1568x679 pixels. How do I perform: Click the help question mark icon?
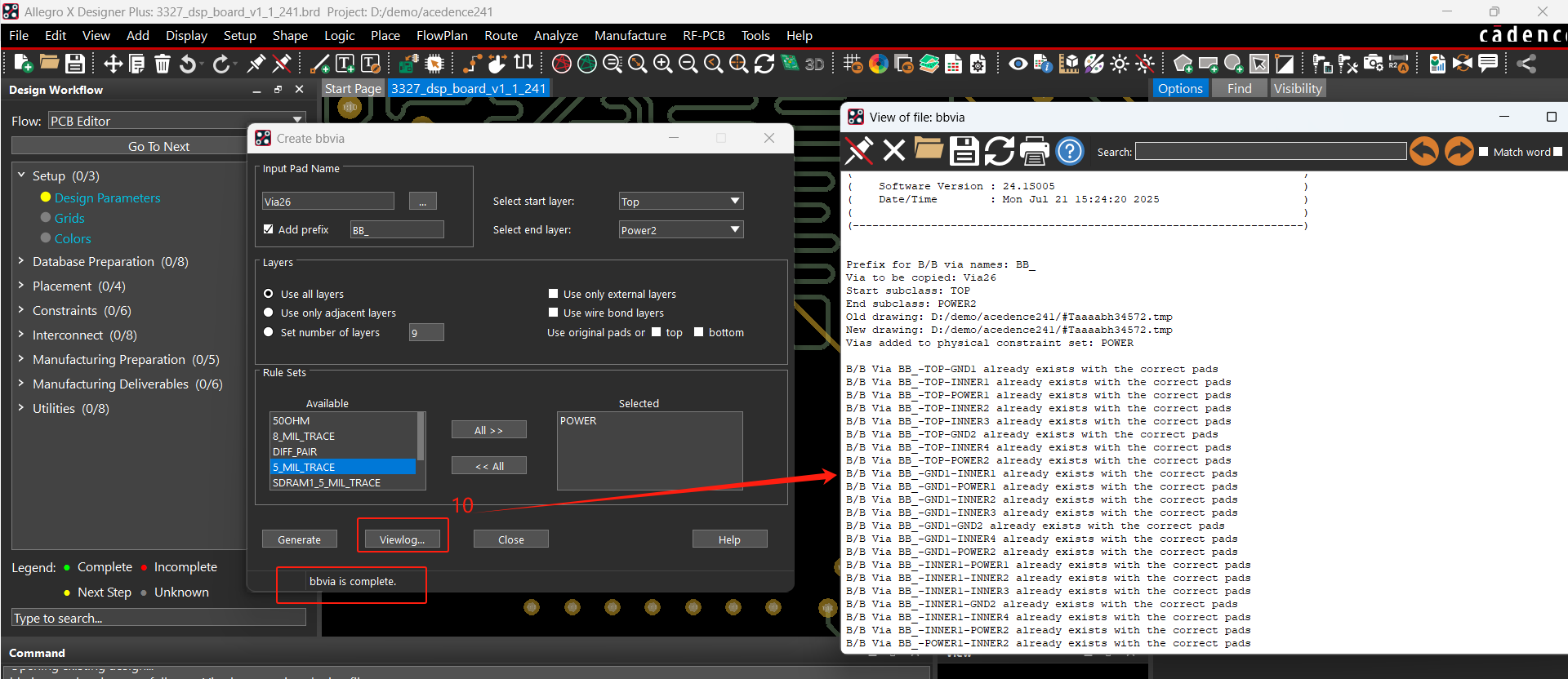coord(1070,151)
